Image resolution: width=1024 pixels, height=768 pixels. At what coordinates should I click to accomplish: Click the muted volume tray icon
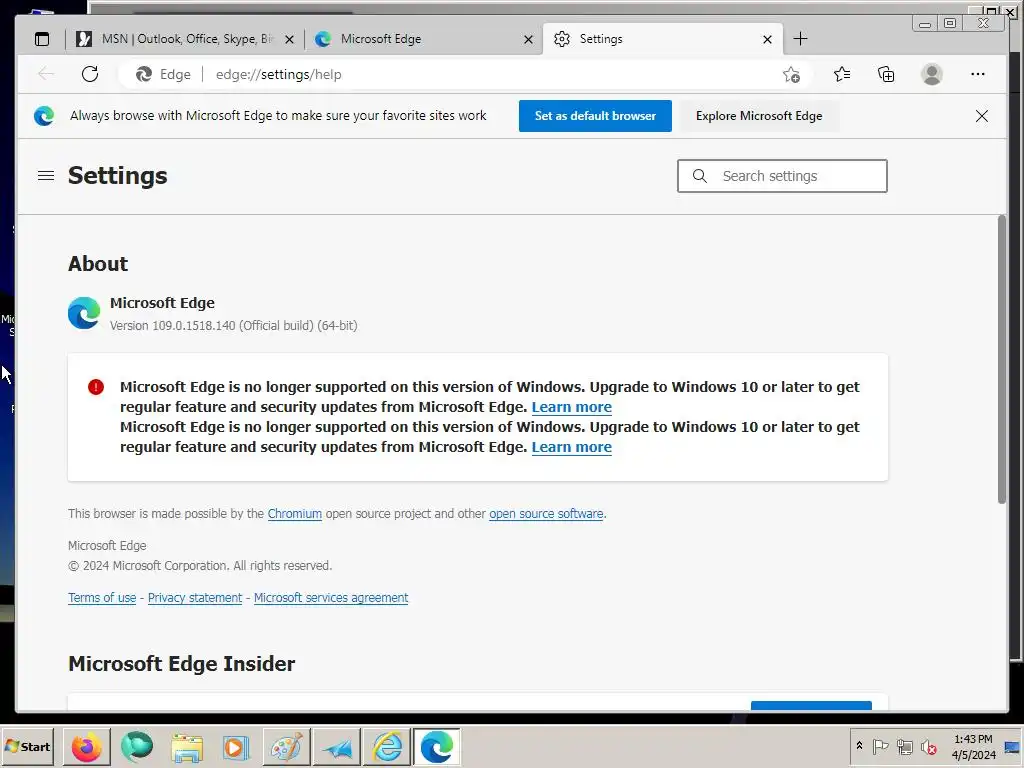coord(929,746)
